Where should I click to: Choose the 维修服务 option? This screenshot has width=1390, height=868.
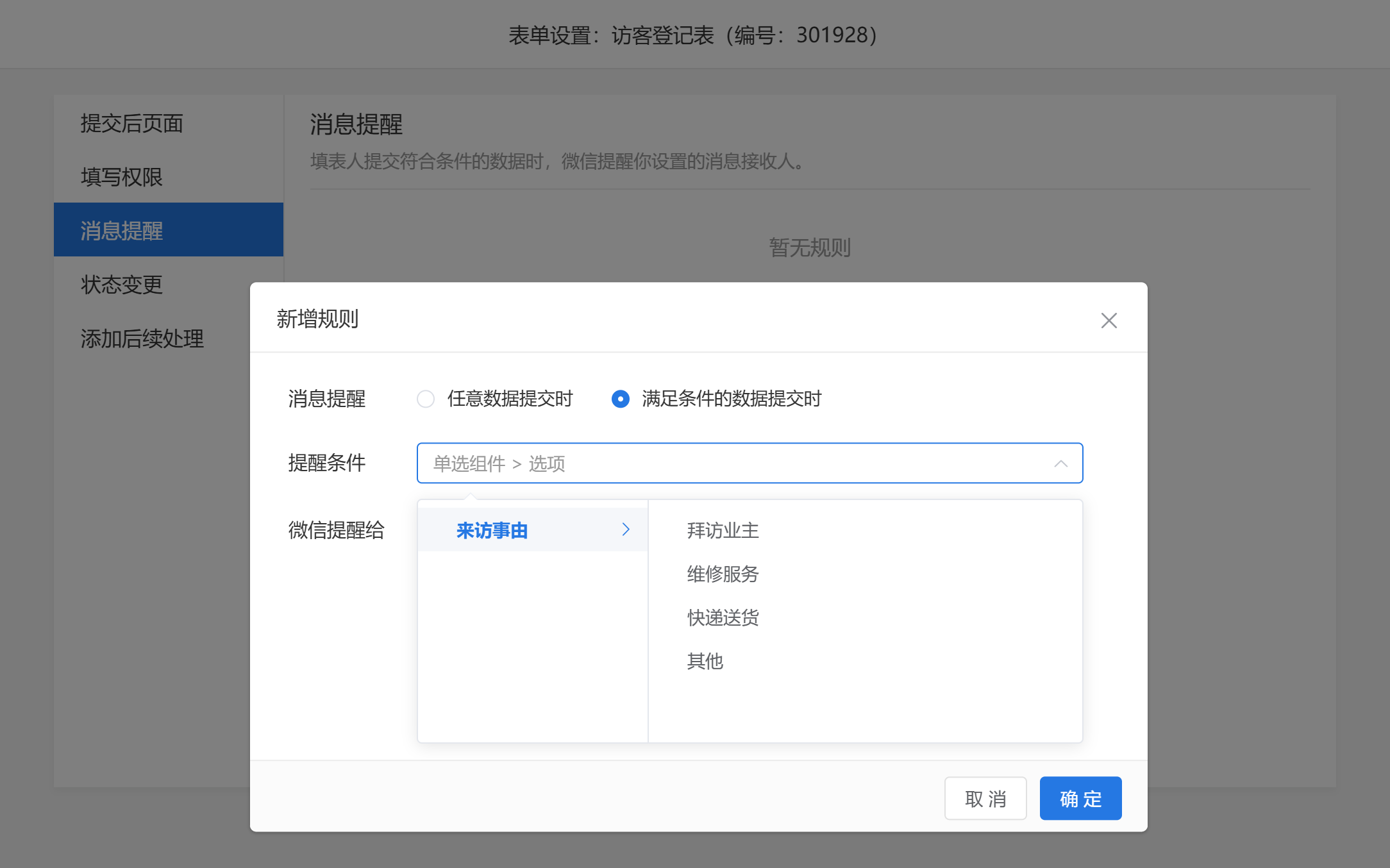(723, 574)
